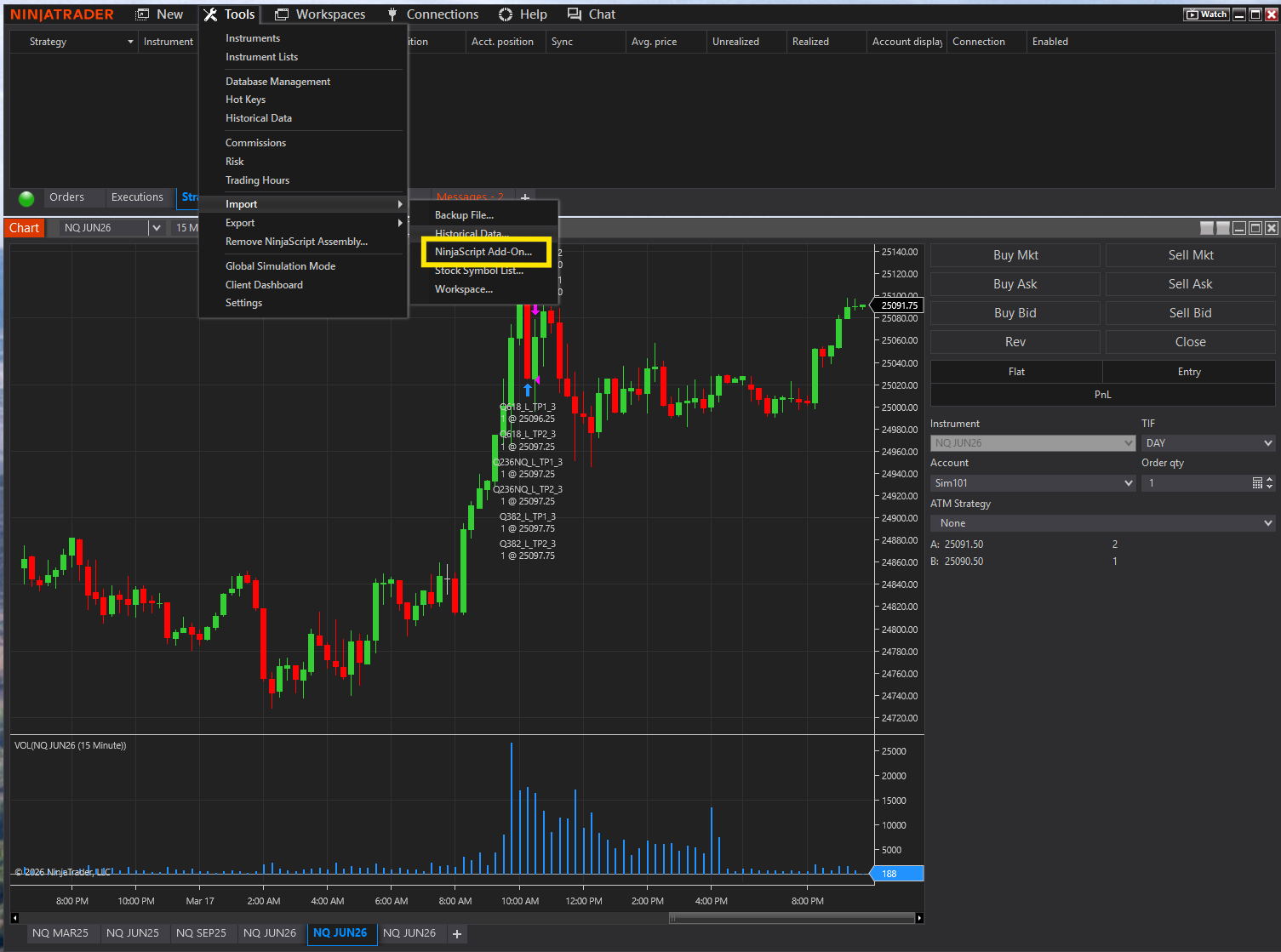Open the ATM Strategy dropdown set to None
Image resolution: width=1281 pixels, height=952 pixels.
(1102, 522)
